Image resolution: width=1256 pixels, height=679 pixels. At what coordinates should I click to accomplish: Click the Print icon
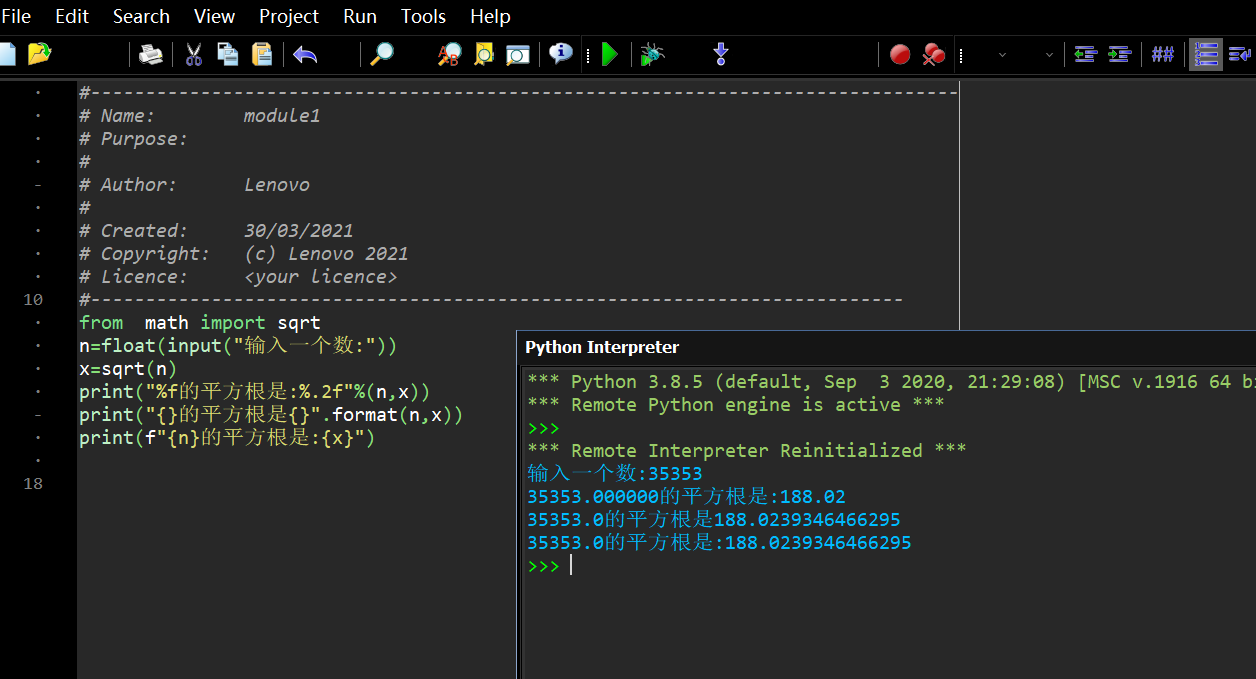tap(150, 54)
